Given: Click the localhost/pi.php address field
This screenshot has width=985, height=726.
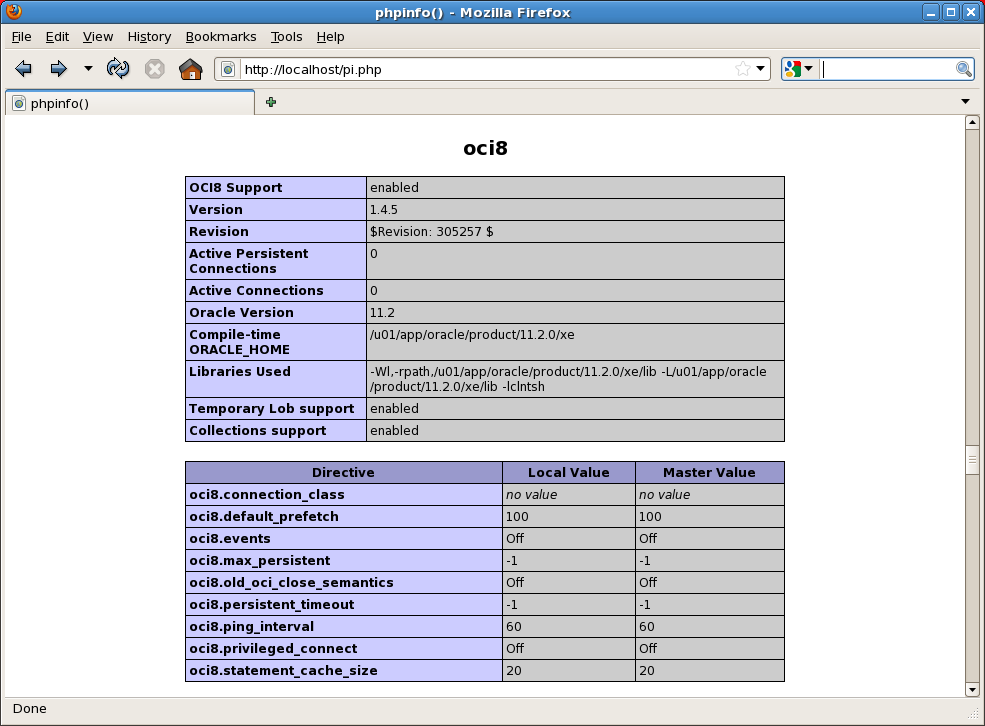Looking at the screenshot, I should (480, 69).
